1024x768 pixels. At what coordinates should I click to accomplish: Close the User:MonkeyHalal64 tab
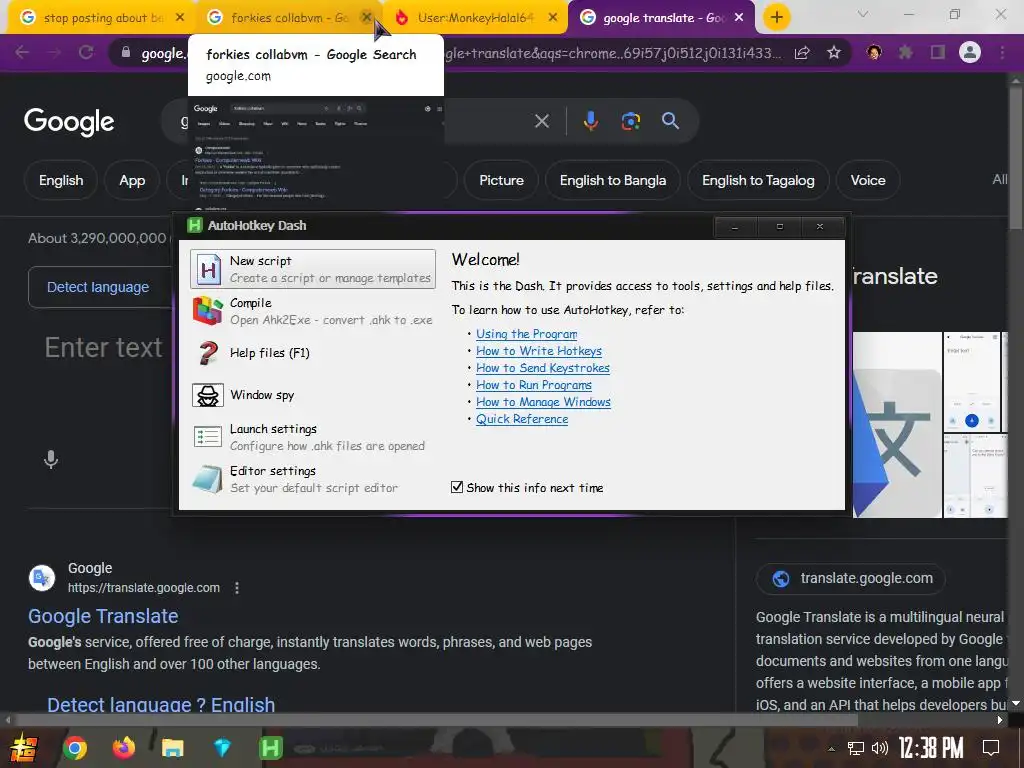(x=553, y=18)
